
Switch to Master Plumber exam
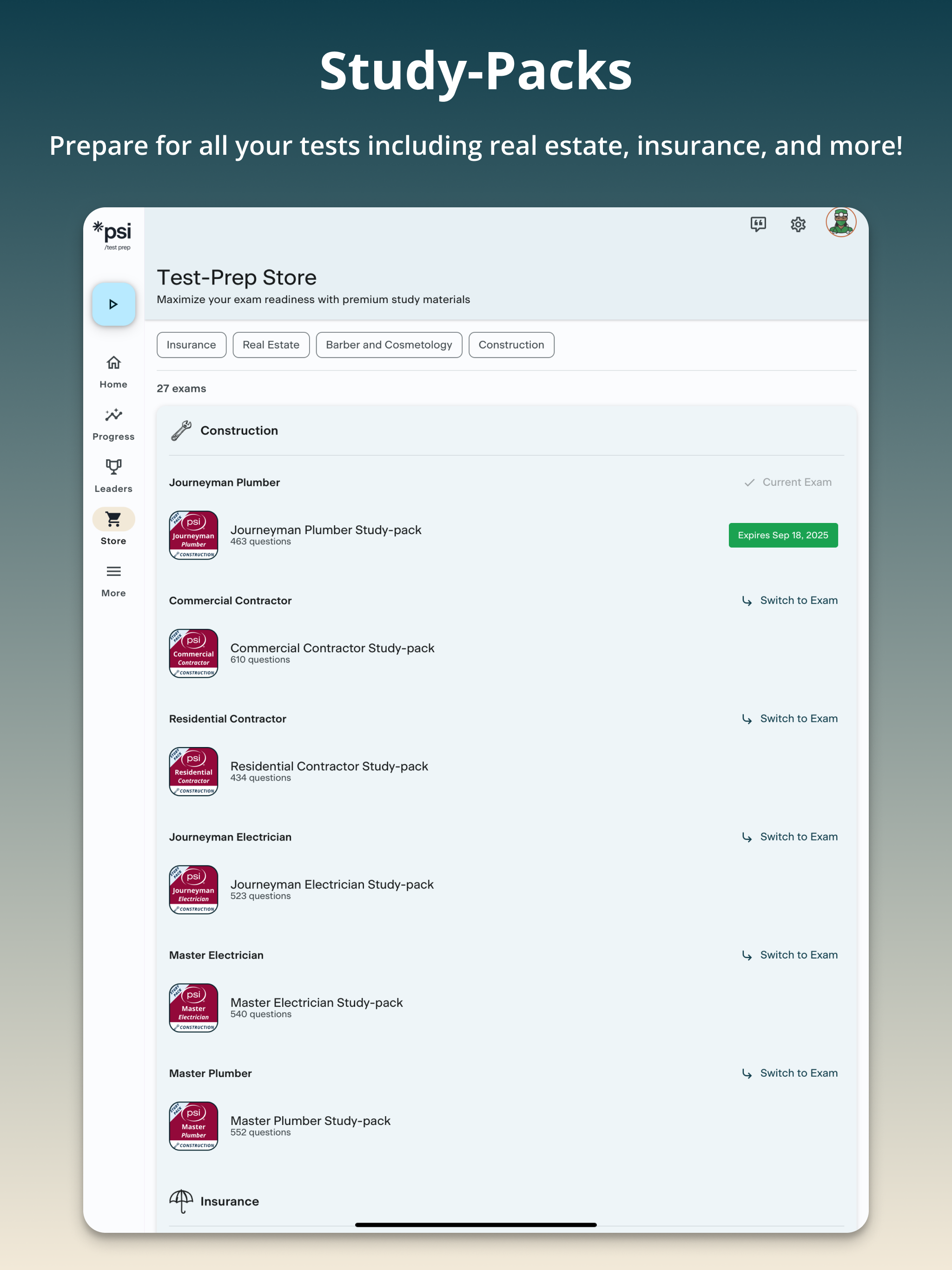[789, 1074]
